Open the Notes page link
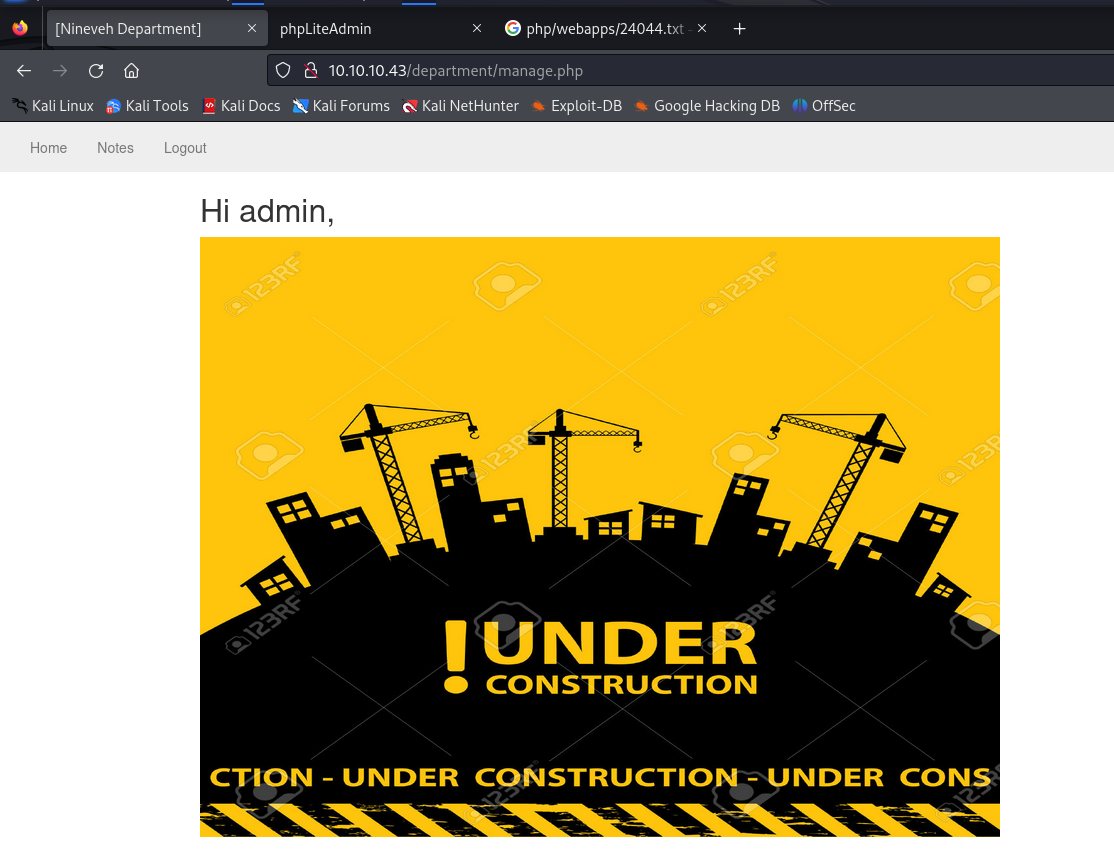Image resolution: width=1114 pixels, height=864 pixels. coord(115,148)
